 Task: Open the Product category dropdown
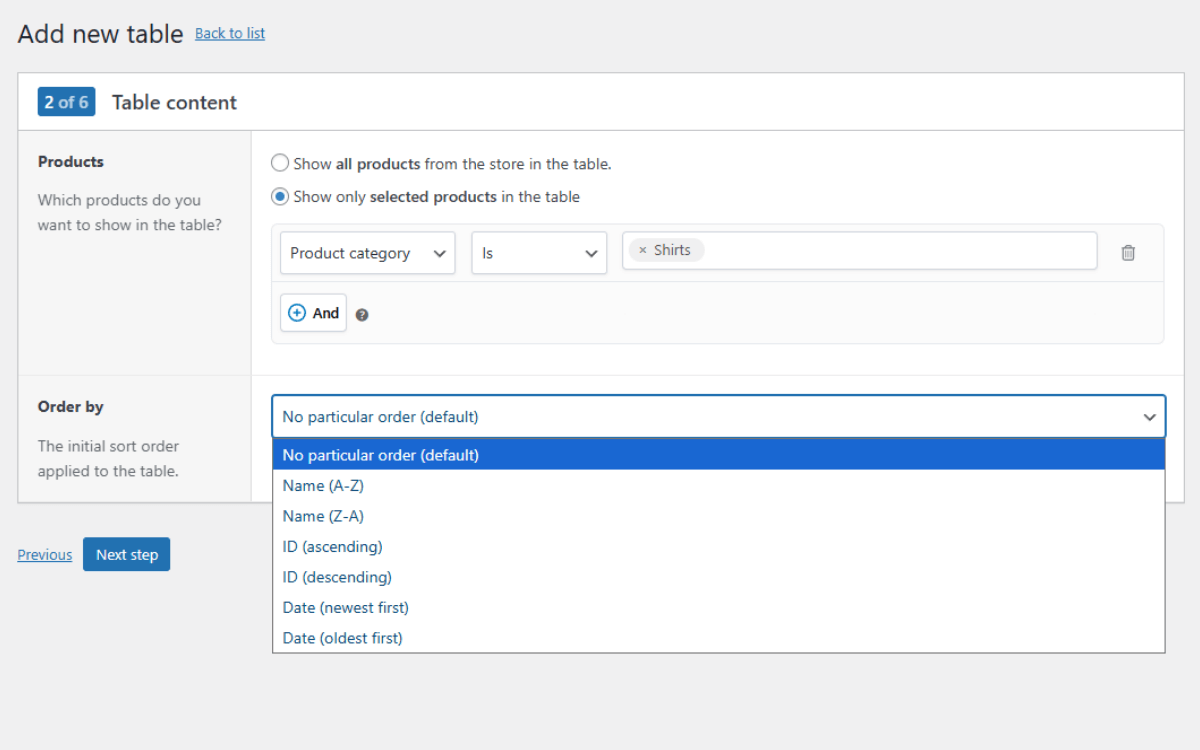click(367, 252)
